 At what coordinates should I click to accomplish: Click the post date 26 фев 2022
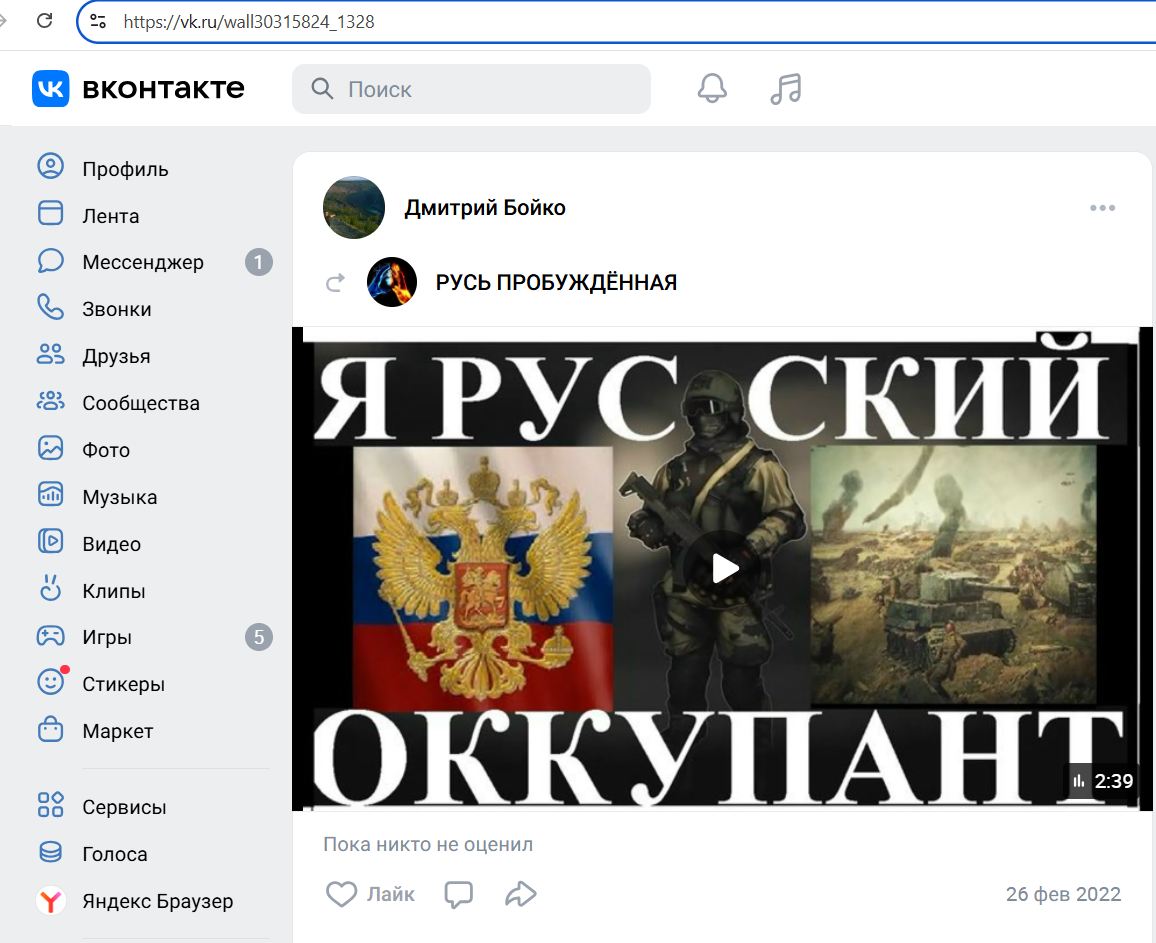(x=1063, y=894)
